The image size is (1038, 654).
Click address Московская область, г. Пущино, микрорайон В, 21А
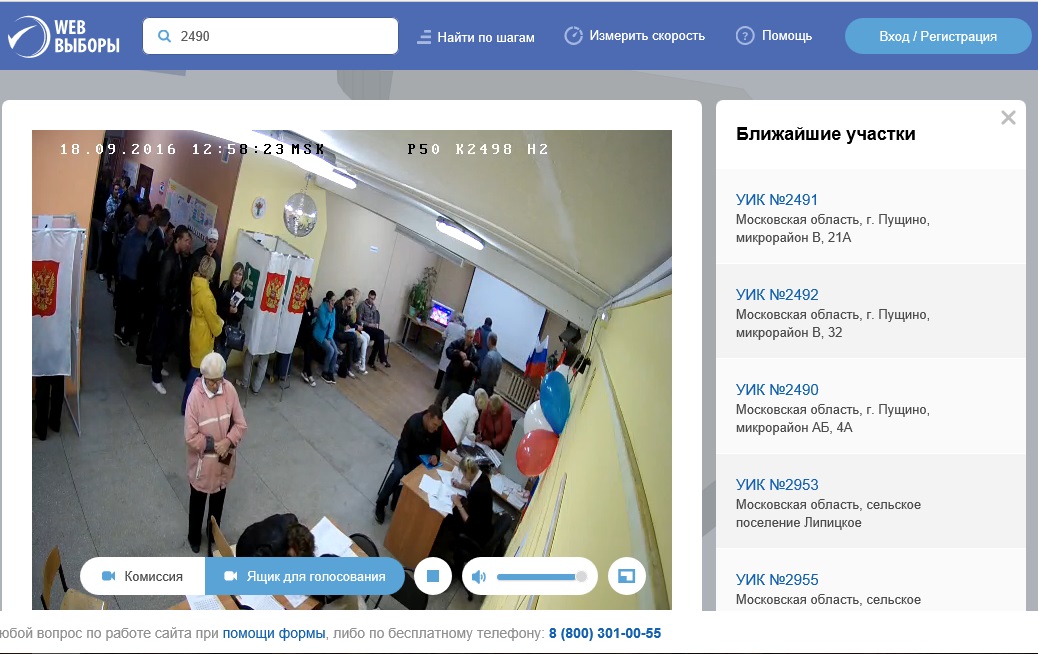click(833, 228)
